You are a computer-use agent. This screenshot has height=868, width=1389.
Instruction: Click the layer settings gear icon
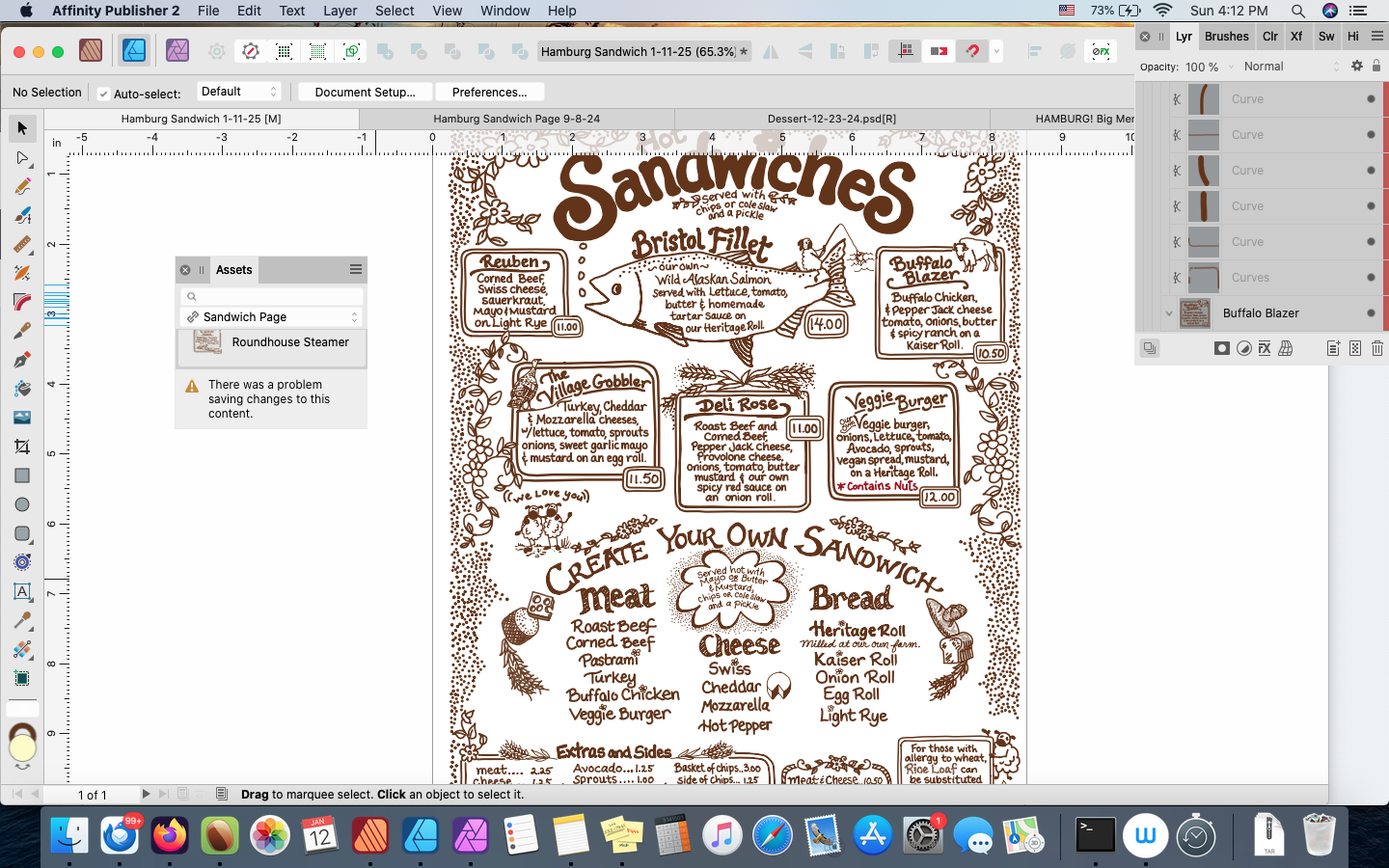click(1357, 67)
